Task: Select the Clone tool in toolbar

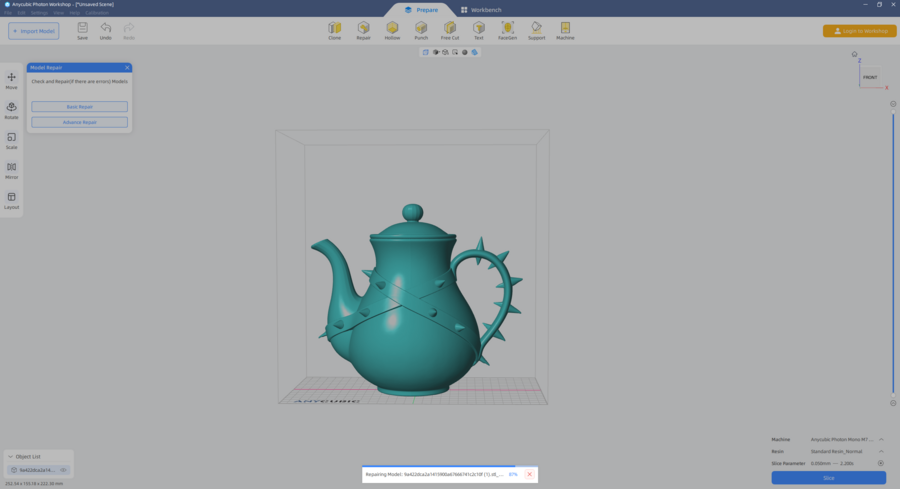Action: tap(334, 30)
